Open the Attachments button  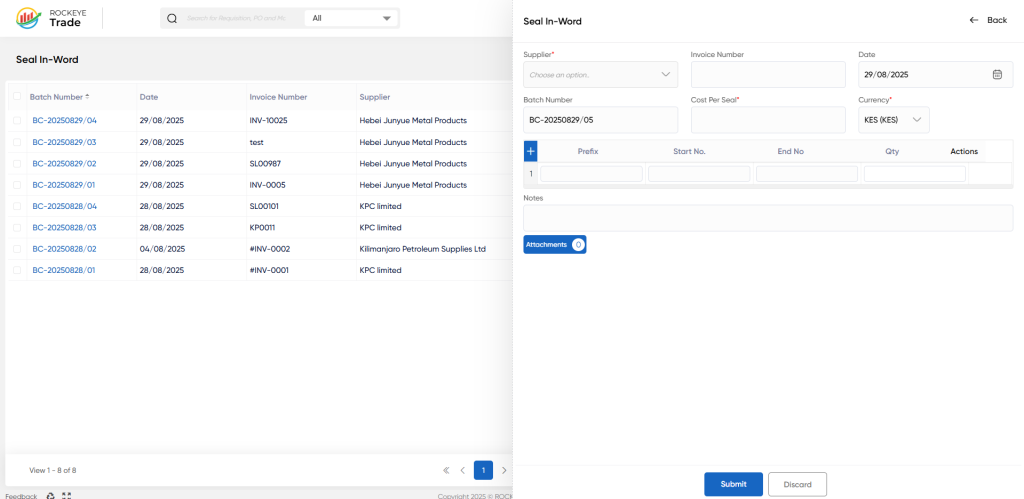point(554,244)
